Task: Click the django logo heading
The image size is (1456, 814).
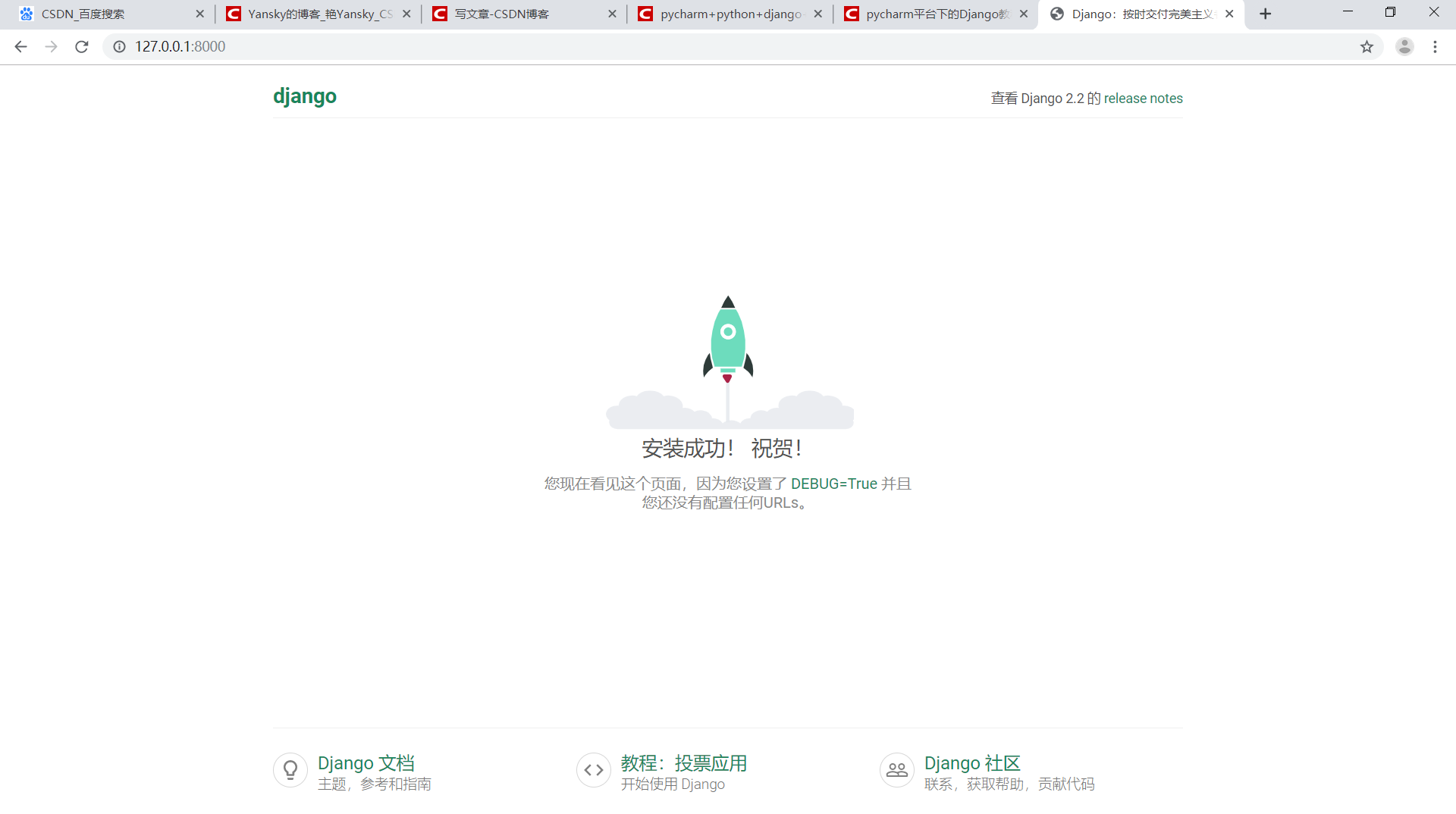Action: pos(305,96)
